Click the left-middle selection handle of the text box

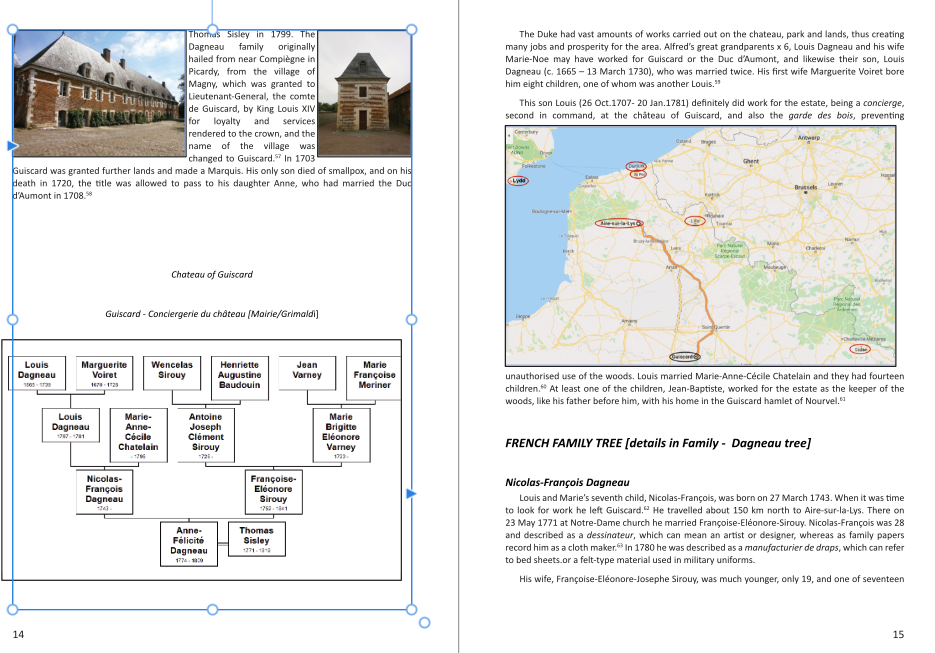(x=13, y=320)
